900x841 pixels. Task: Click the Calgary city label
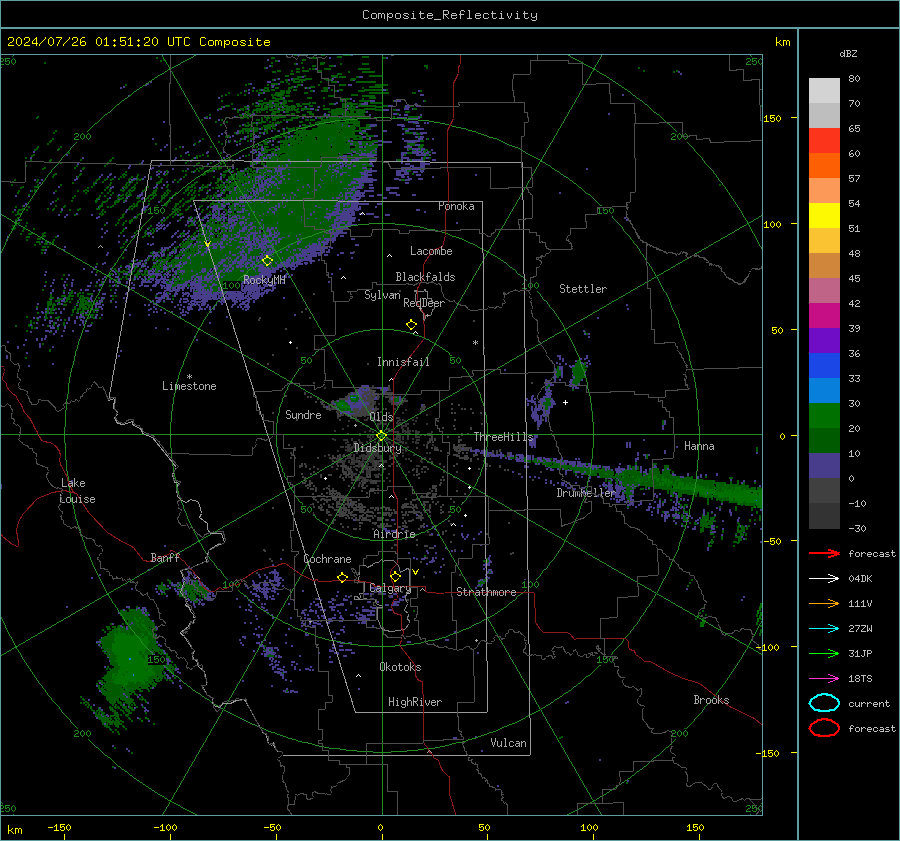tap(390, 588)
